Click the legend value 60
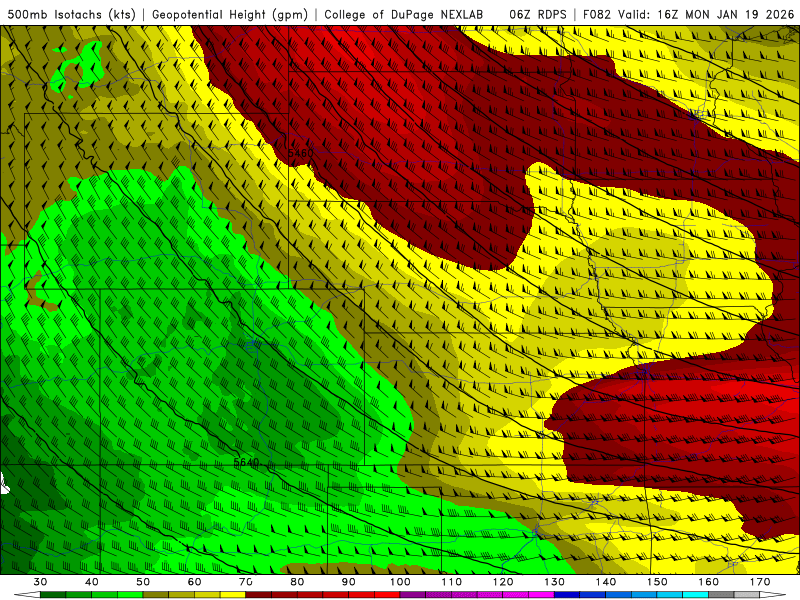The width and height of the screenshot is (800, 600). [194, 582]
